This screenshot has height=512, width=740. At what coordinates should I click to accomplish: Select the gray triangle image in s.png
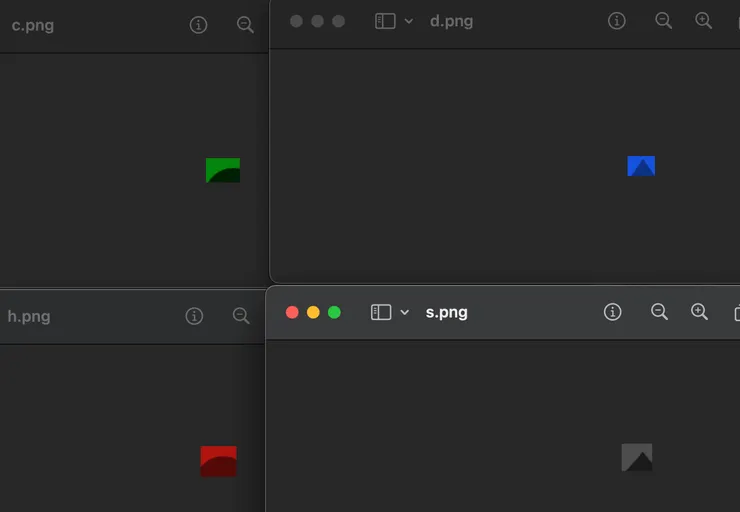[x=637, y=457]
